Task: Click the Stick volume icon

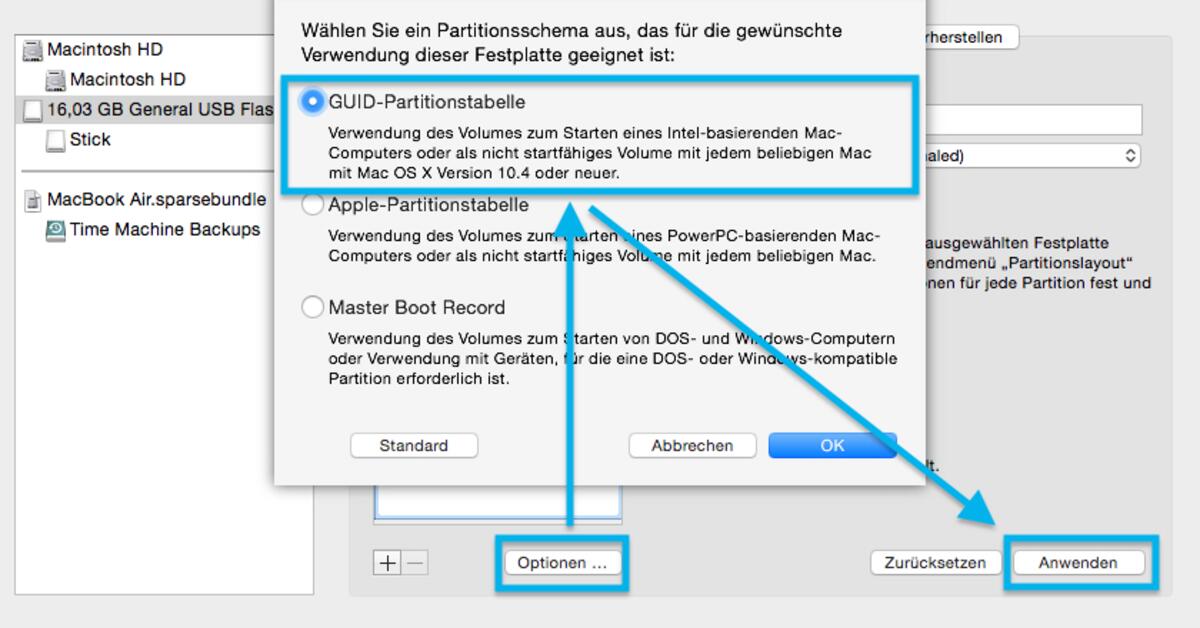Action: 56,140
